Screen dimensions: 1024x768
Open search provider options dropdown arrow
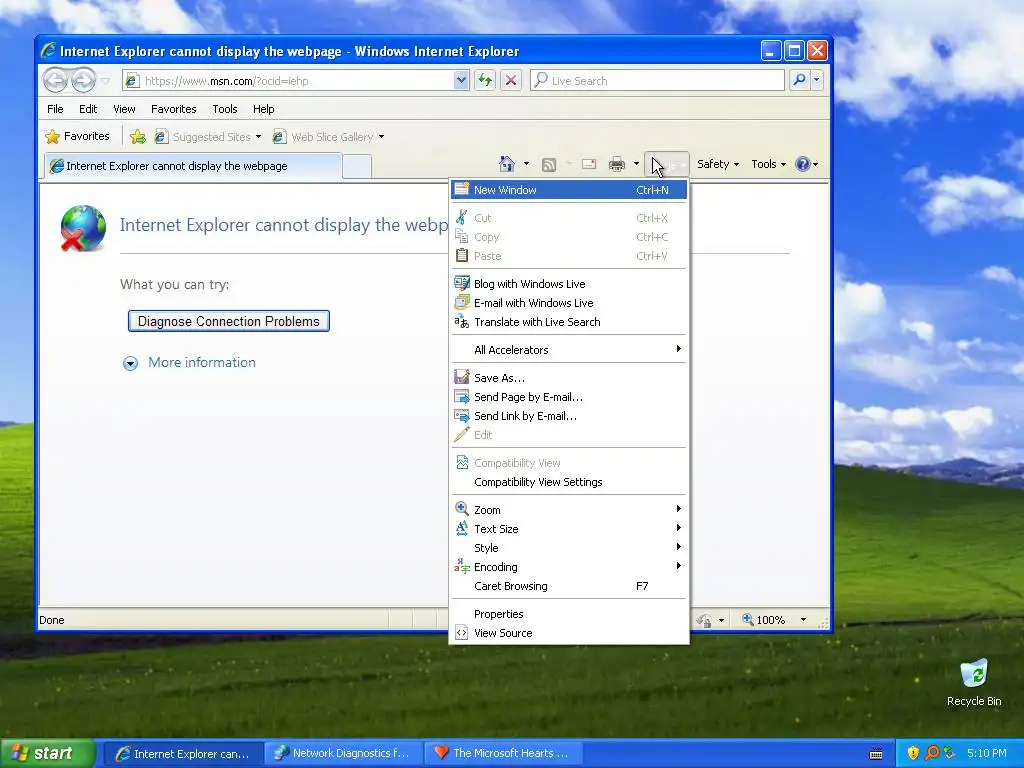(x=816, y=80)
